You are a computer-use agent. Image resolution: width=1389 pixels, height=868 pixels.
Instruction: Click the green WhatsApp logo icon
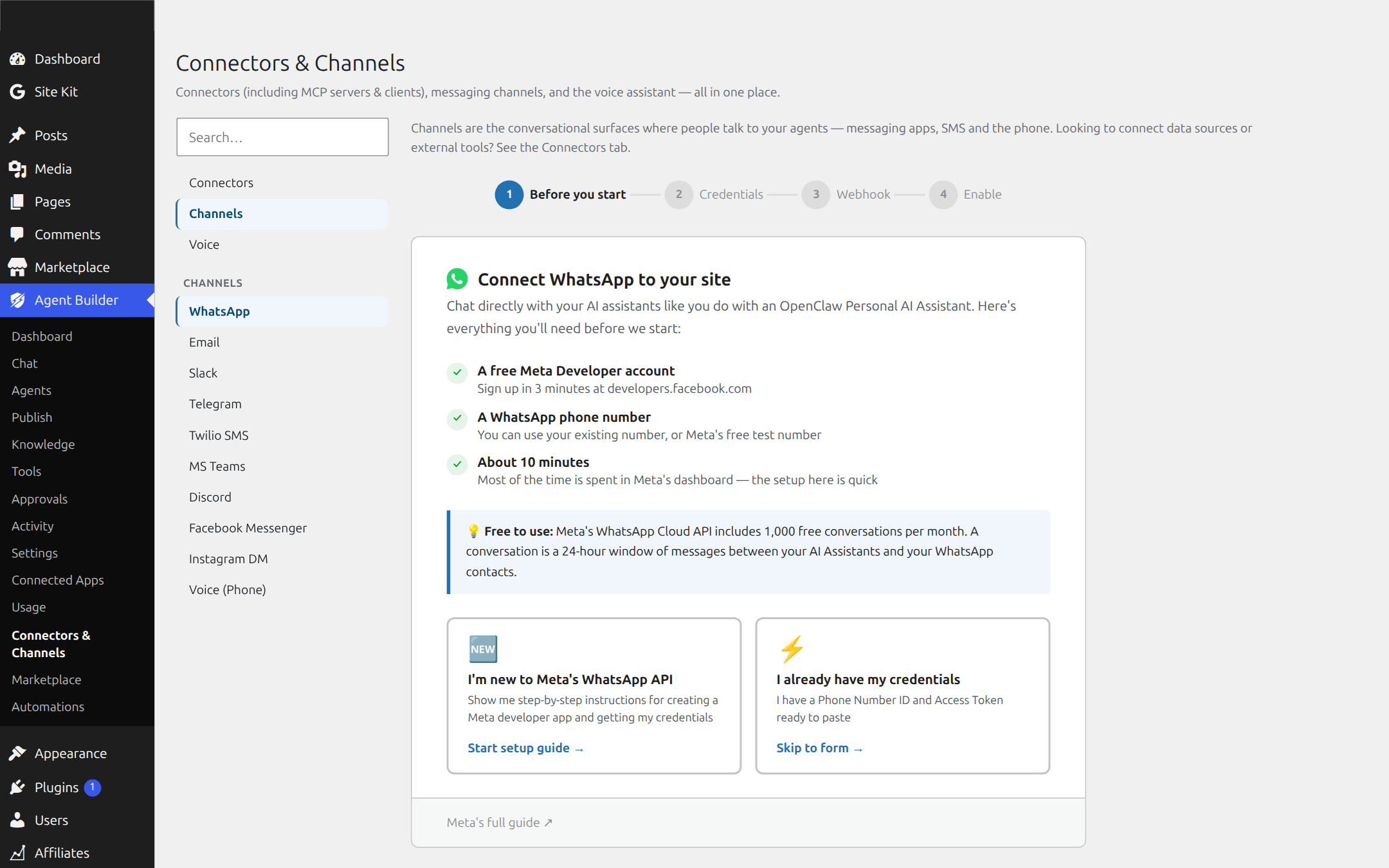pos(457,280)
